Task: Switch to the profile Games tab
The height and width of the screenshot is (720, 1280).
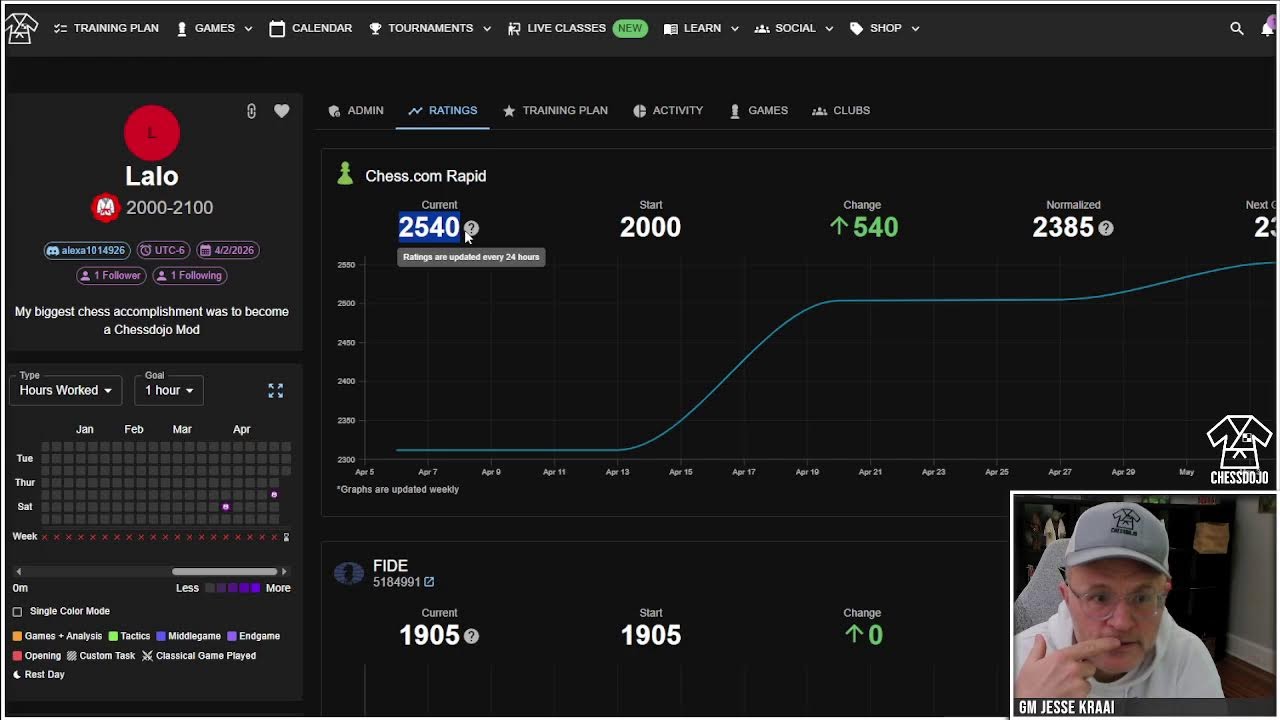Action: [758, 111]
